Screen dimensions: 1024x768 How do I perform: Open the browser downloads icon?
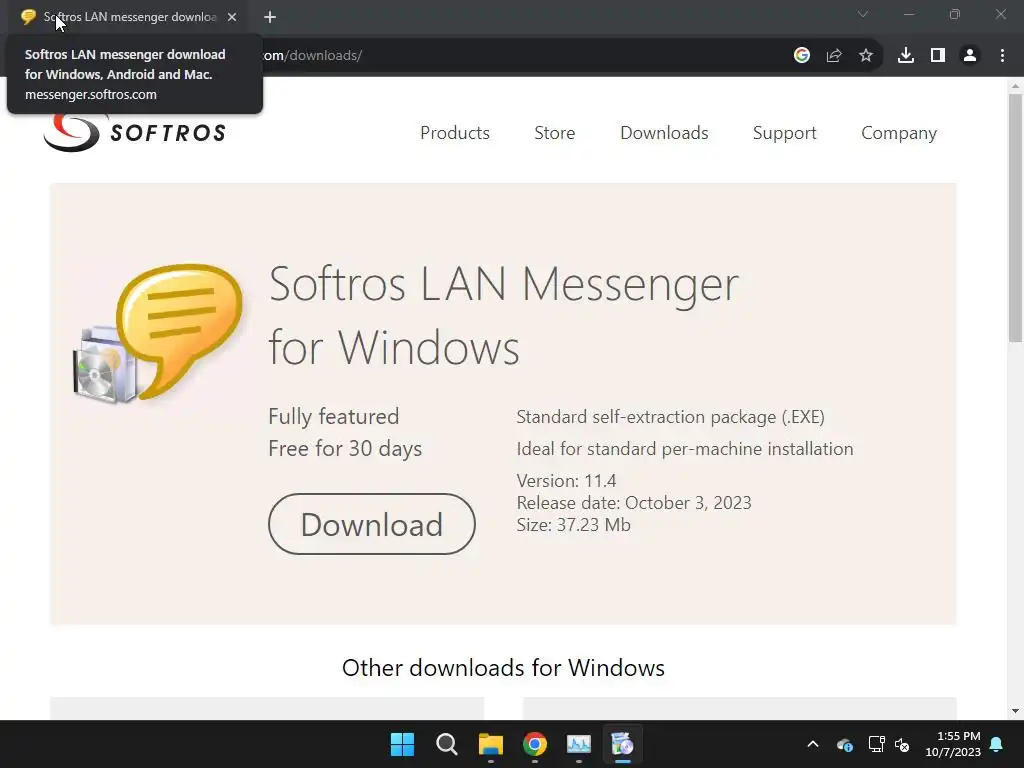[906, 56]
